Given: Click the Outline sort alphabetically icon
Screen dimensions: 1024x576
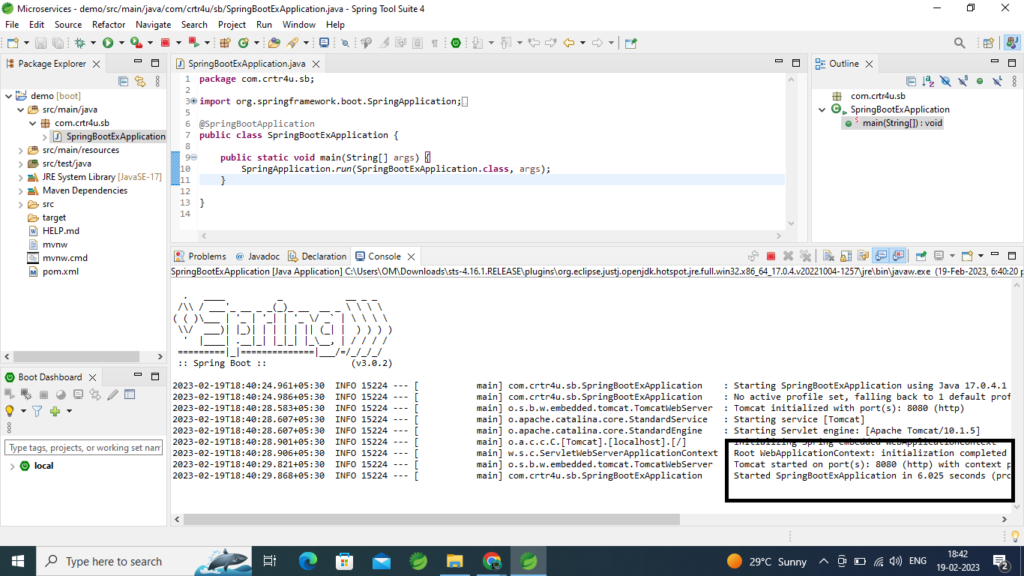Looking at the screenshot, I should 928,81.
